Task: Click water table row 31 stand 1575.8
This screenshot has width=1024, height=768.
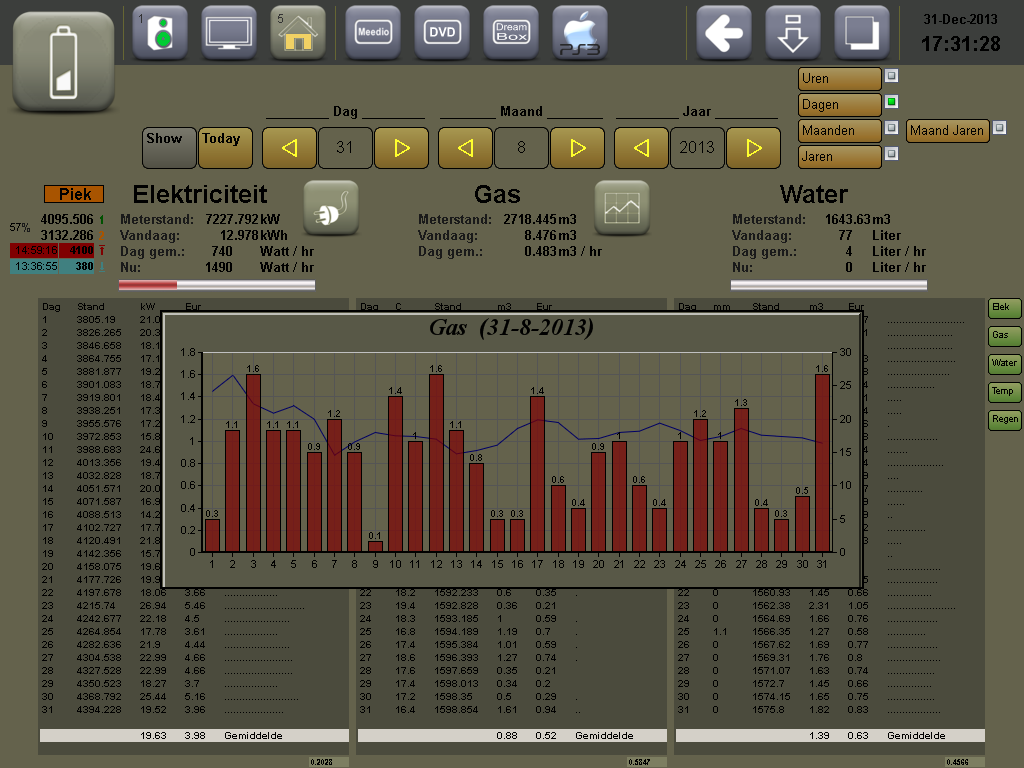Action: click(x=769, y=710)
